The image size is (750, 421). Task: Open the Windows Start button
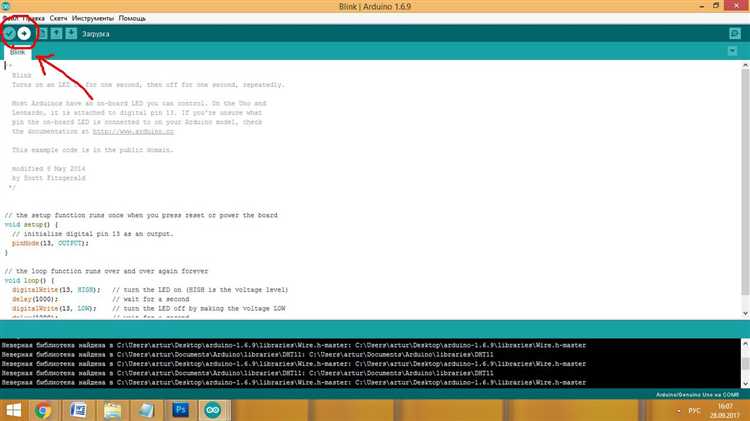(13, 410)
